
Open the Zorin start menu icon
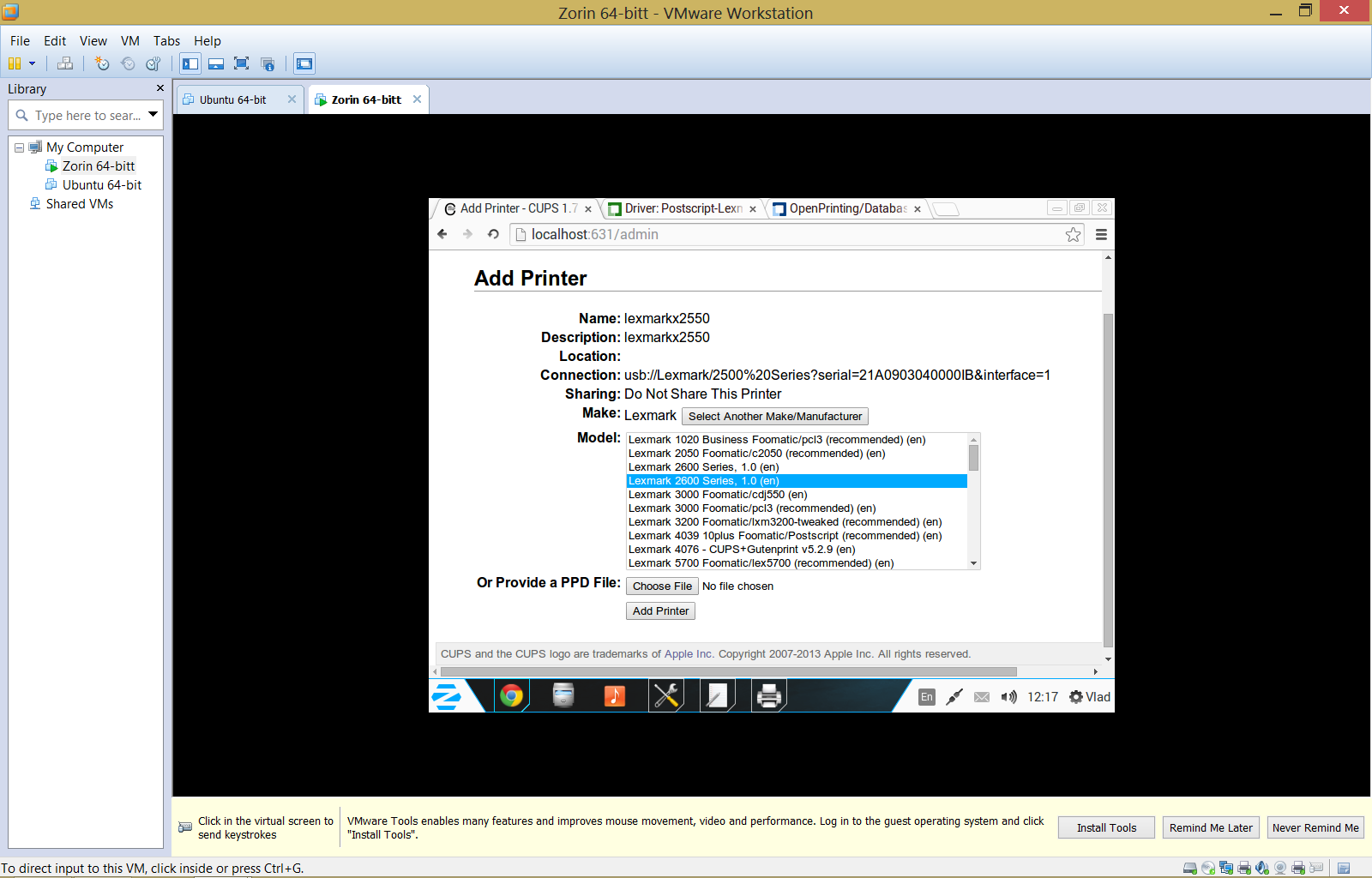pyautogui.click(x=446, y=696)
